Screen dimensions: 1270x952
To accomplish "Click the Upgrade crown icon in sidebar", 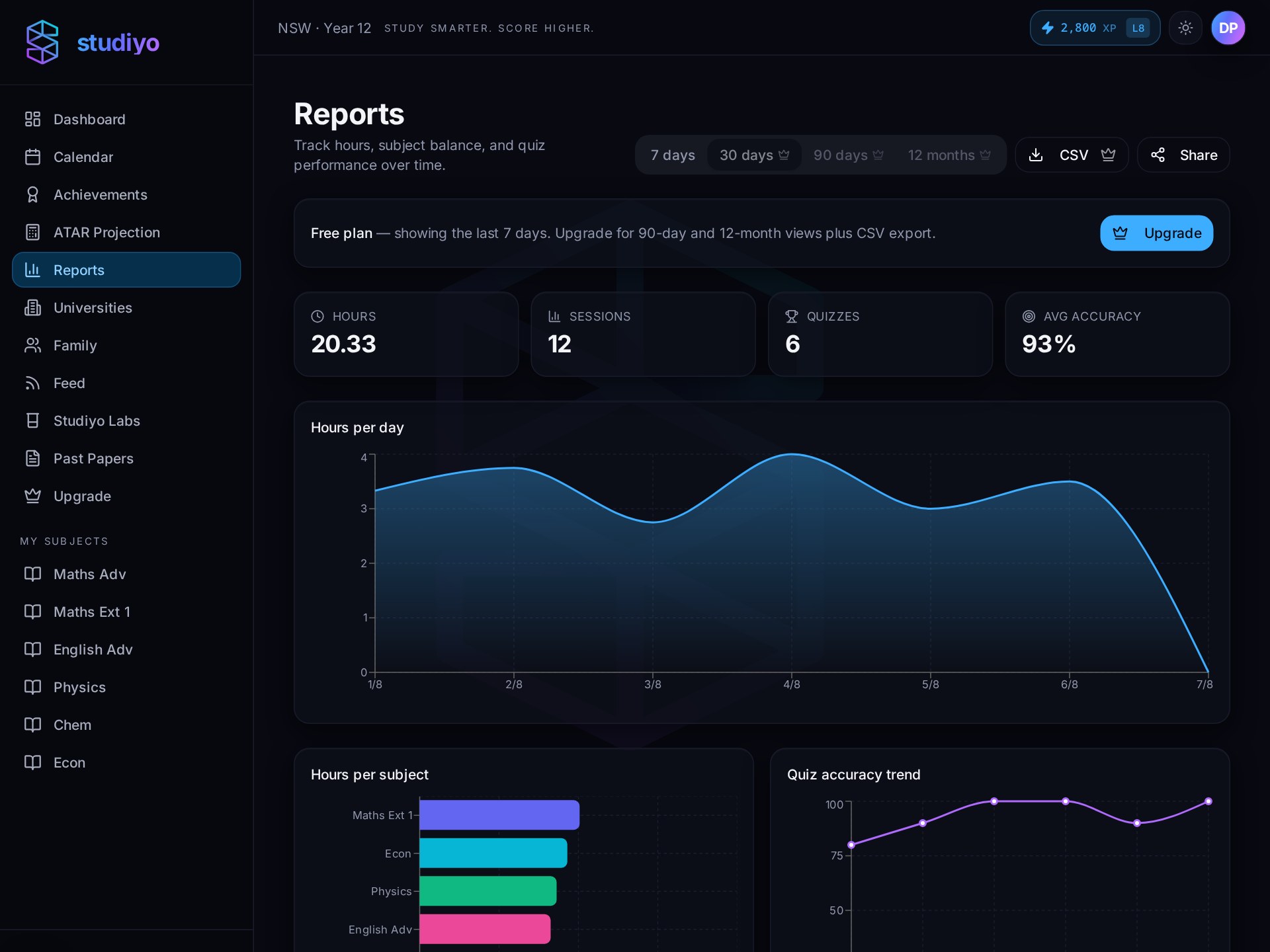I will coord(32,496).
